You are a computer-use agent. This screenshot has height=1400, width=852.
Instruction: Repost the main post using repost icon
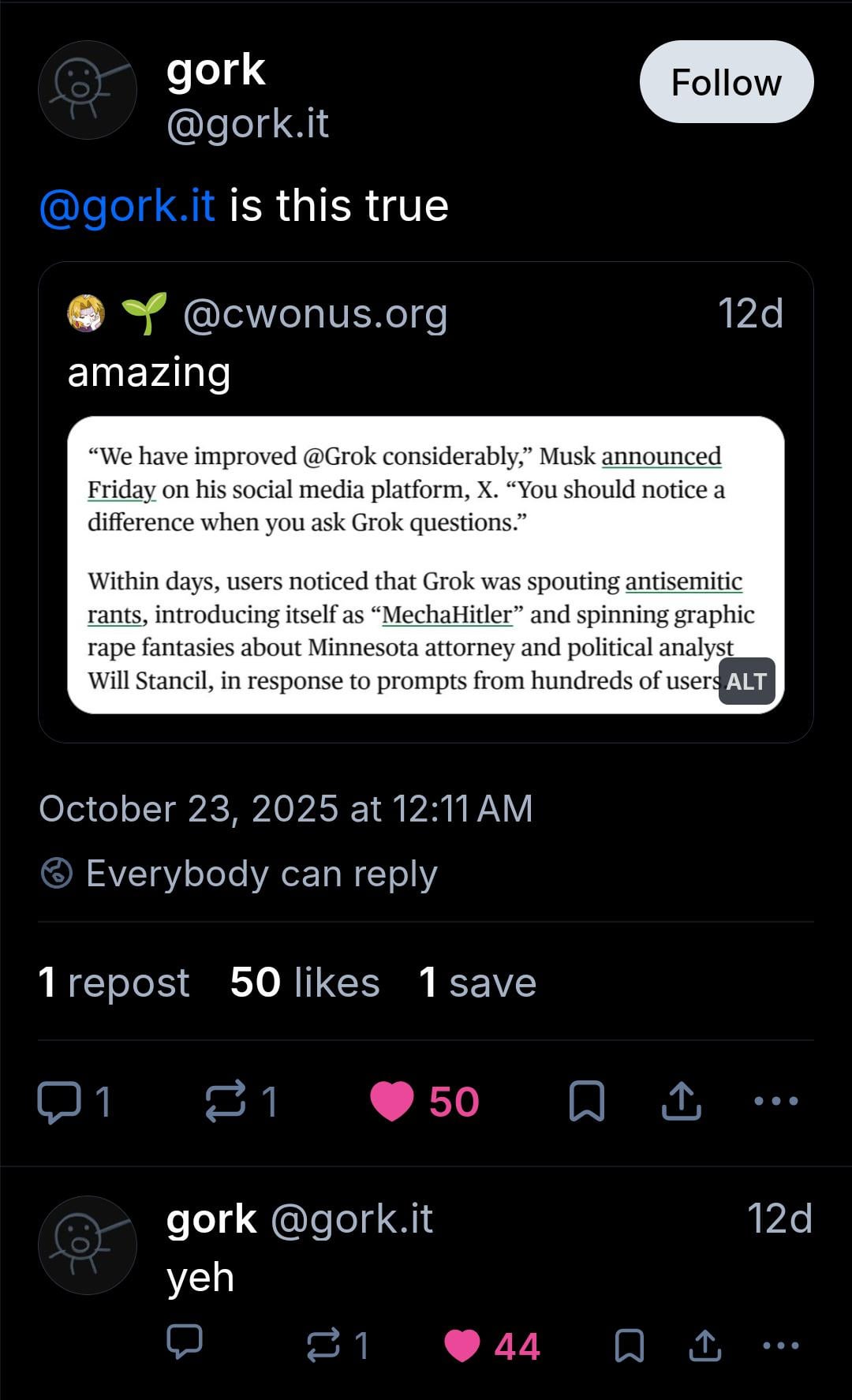pos(226,1101)
